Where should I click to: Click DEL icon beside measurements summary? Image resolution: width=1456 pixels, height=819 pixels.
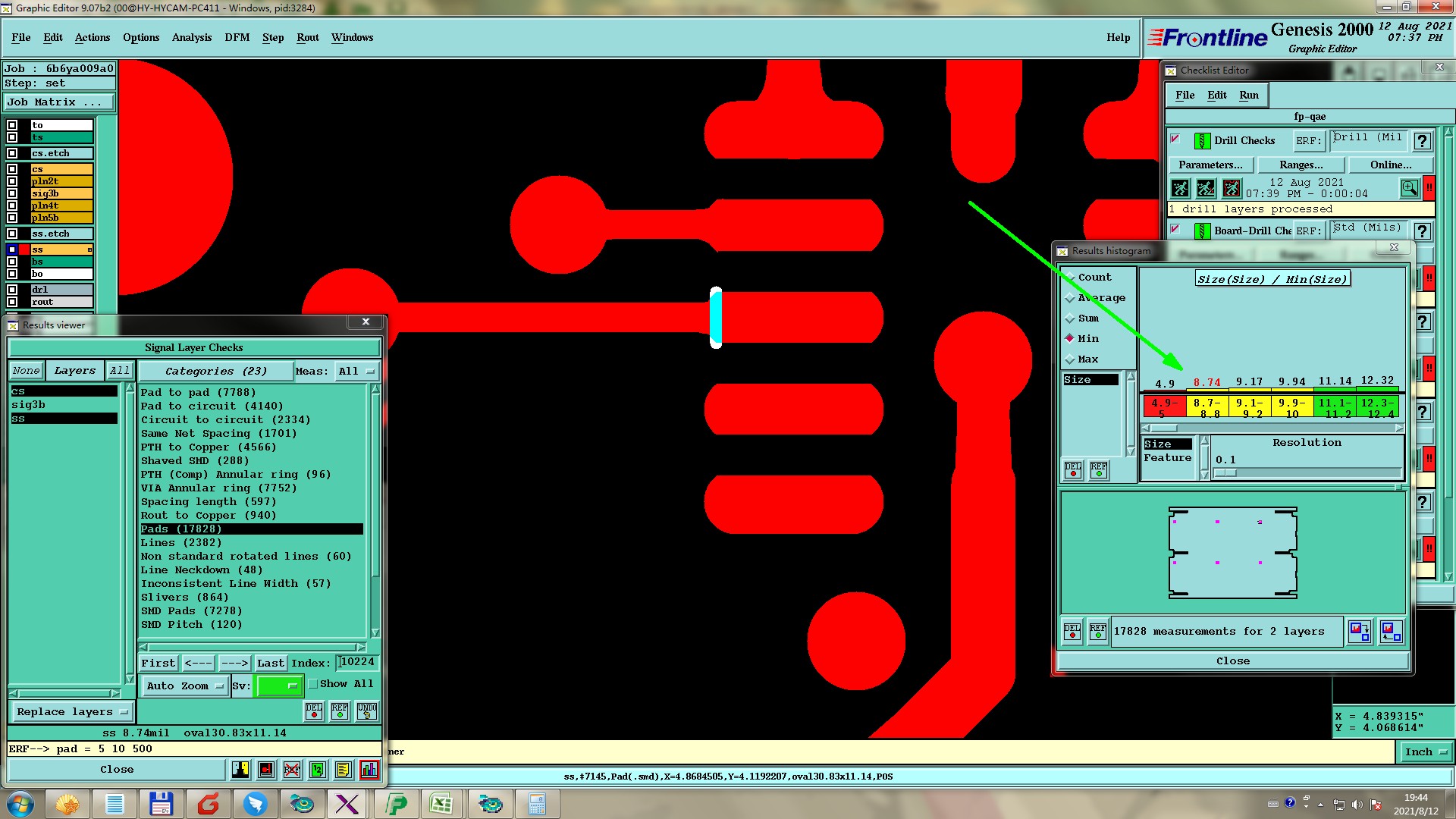[x=1072, y=631]
